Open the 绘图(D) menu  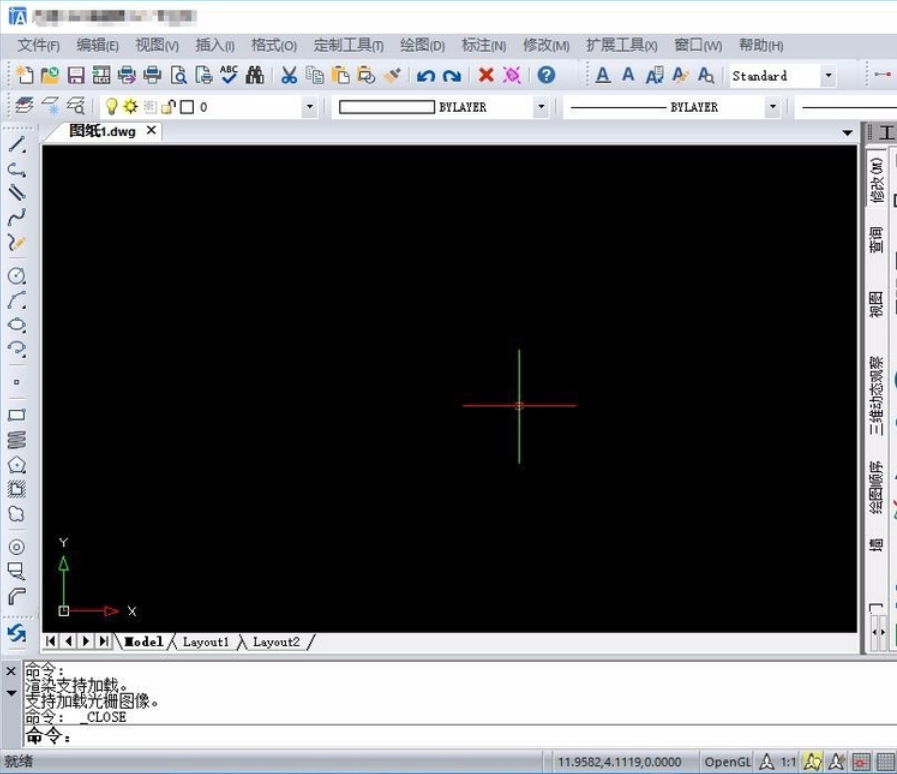click(422, 45)
